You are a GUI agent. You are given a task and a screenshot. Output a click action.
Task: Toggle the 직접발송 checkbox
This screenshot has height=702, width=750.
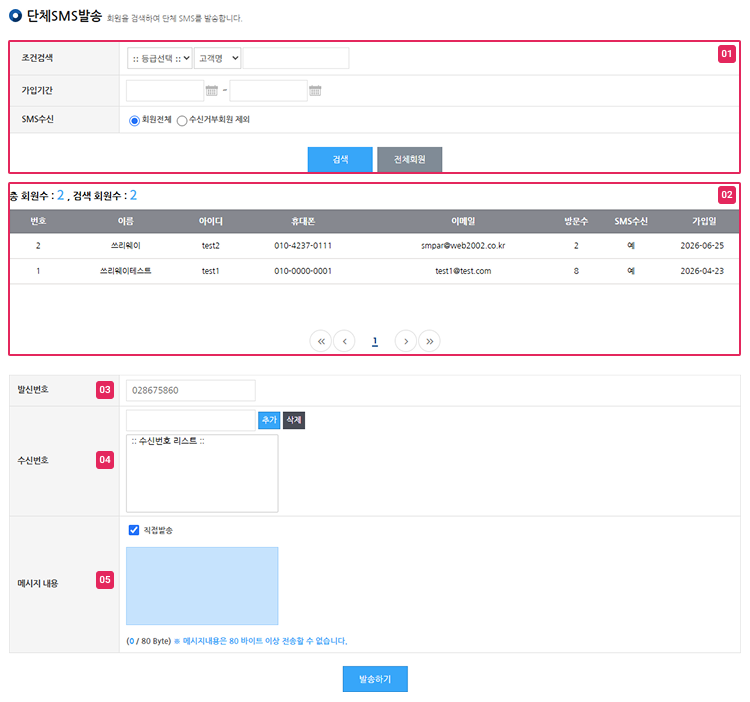pos(134,530)
